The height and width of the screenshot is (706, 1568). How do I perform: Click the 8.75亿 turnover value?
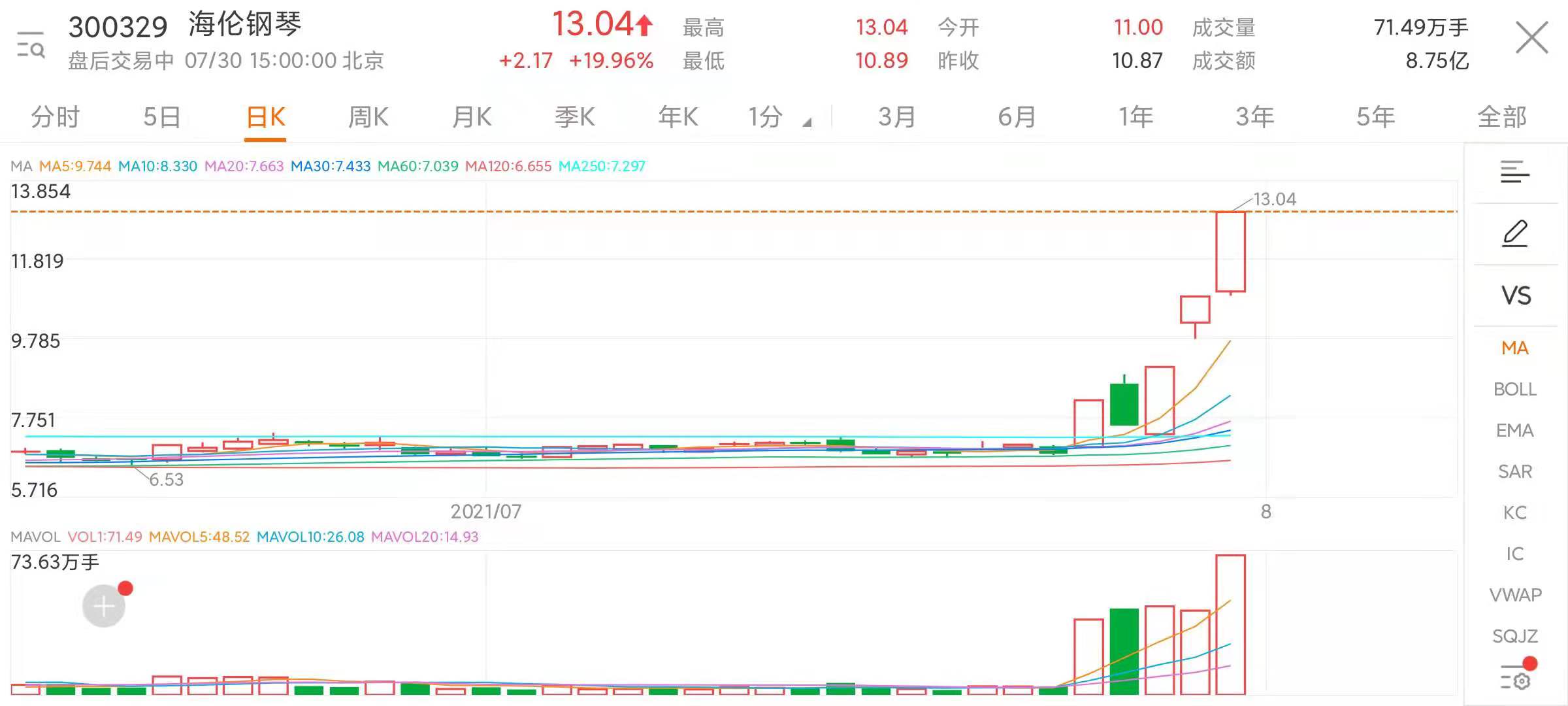(x=1437, y=61)
